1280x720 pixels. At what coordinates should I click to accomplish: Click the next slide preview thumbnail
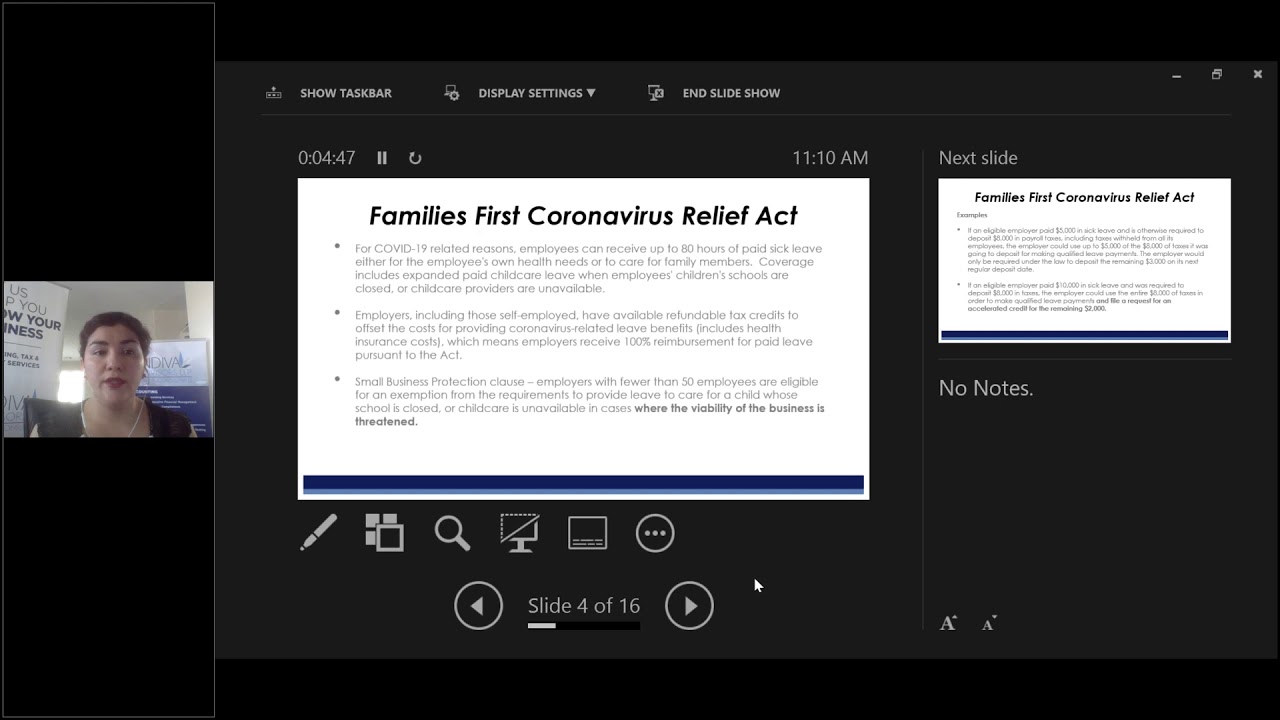click(1084, 261)
